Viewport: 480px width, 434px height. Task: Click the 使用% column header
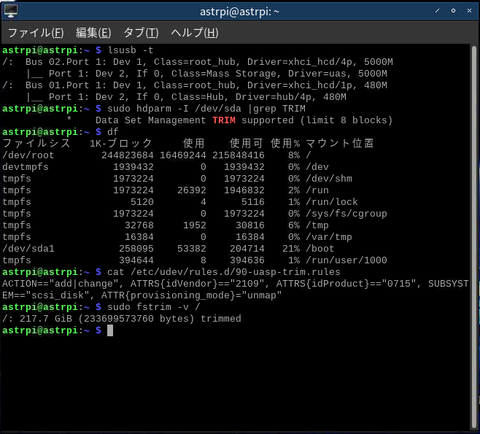285,143
